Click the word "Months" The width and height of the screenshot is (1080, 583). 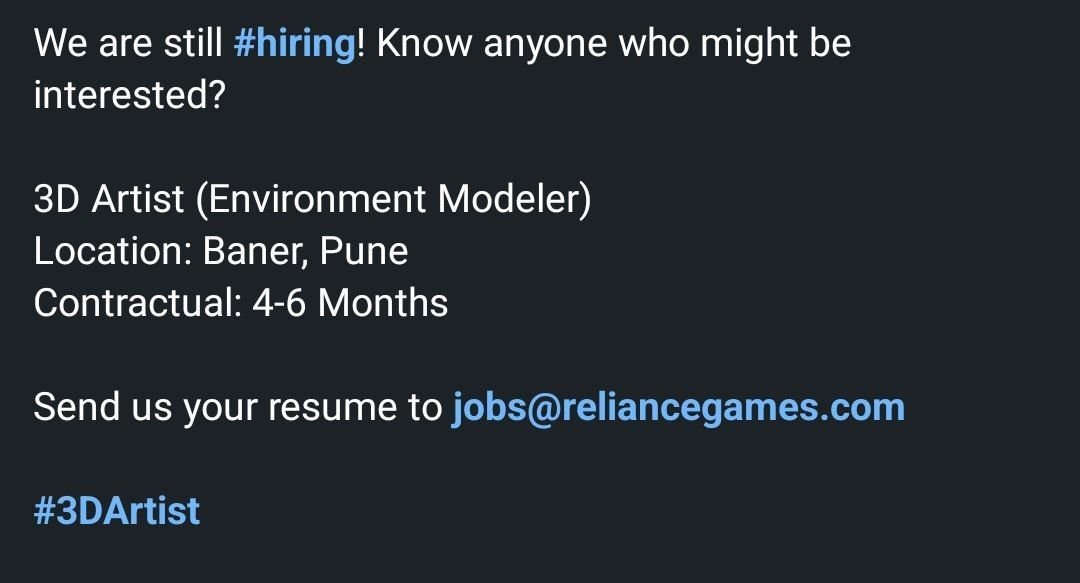pos(383,303)
